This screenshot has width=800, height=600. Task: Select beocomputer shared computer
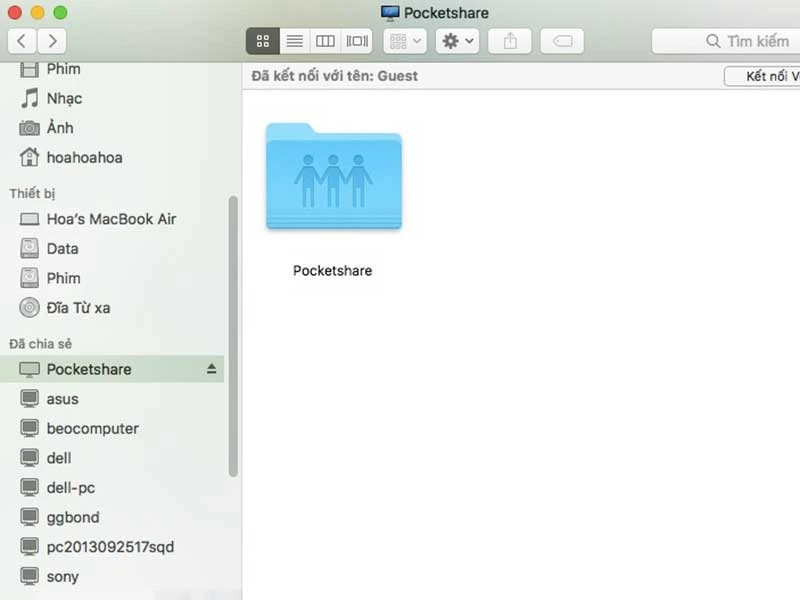[x=92, y=428]
